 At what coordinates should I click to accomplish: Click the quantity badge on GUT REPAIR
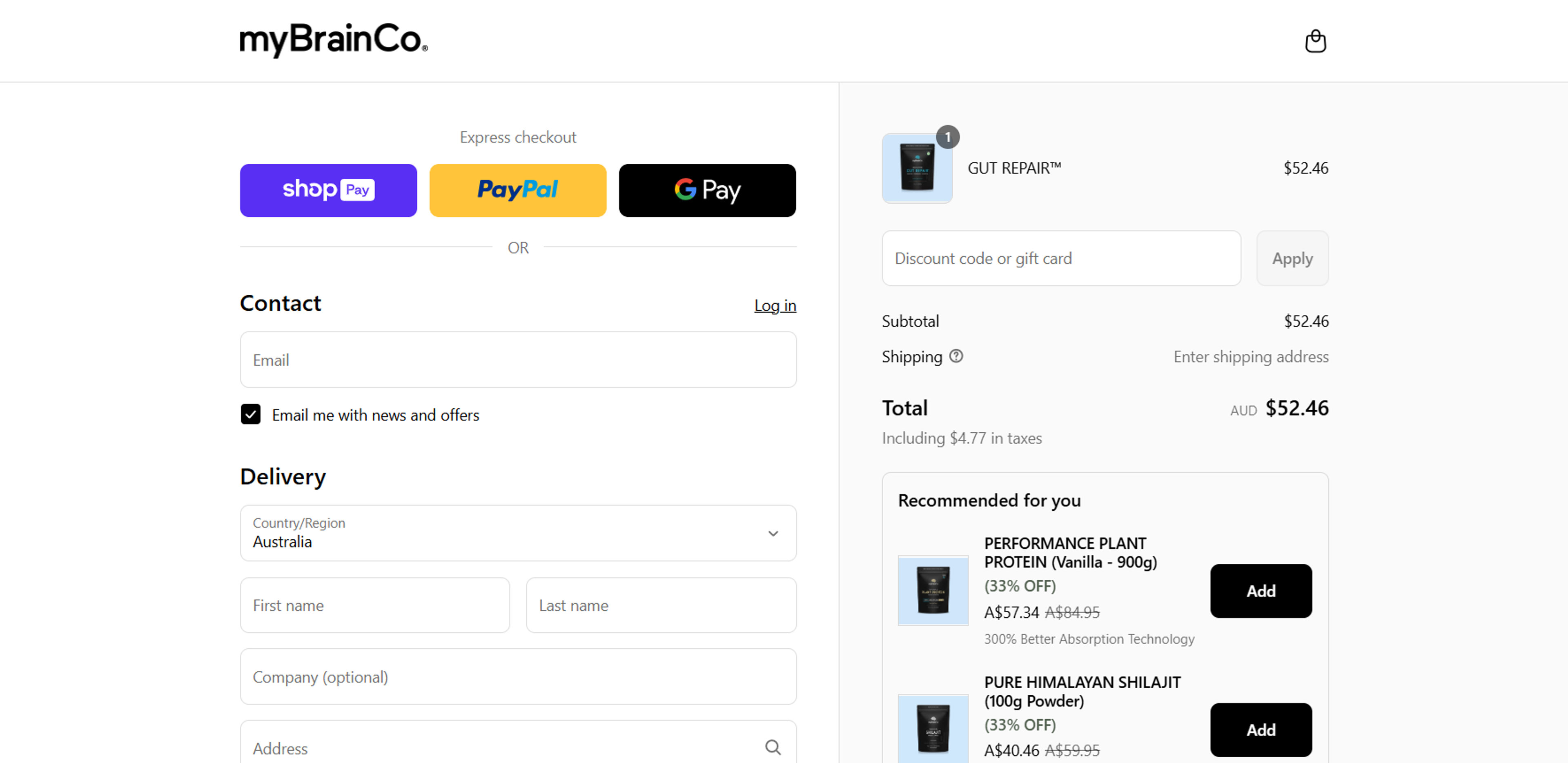(x=947, y=138)
